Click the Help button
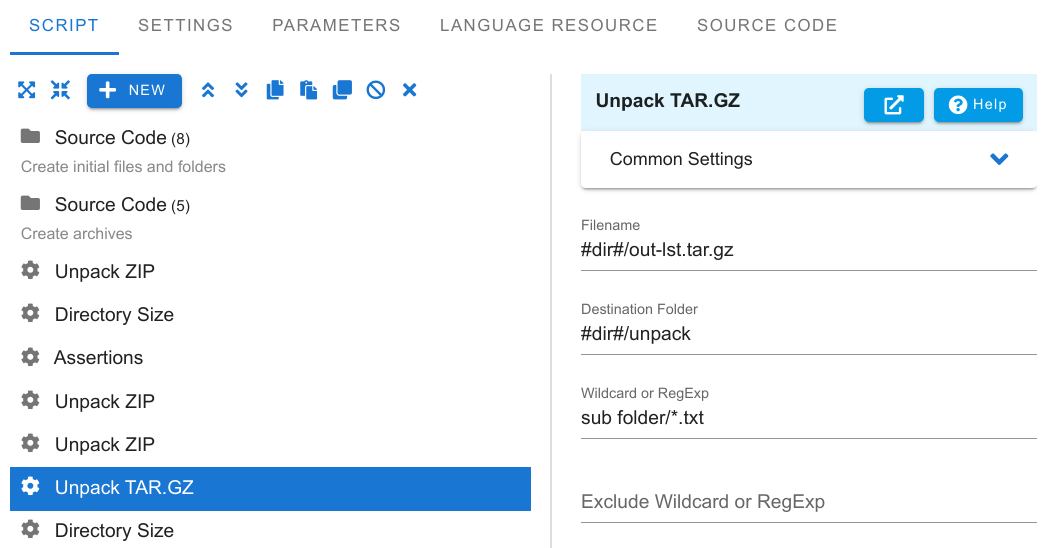The height and width of the screenshot is (548, 1048). (x=978, y=105)
